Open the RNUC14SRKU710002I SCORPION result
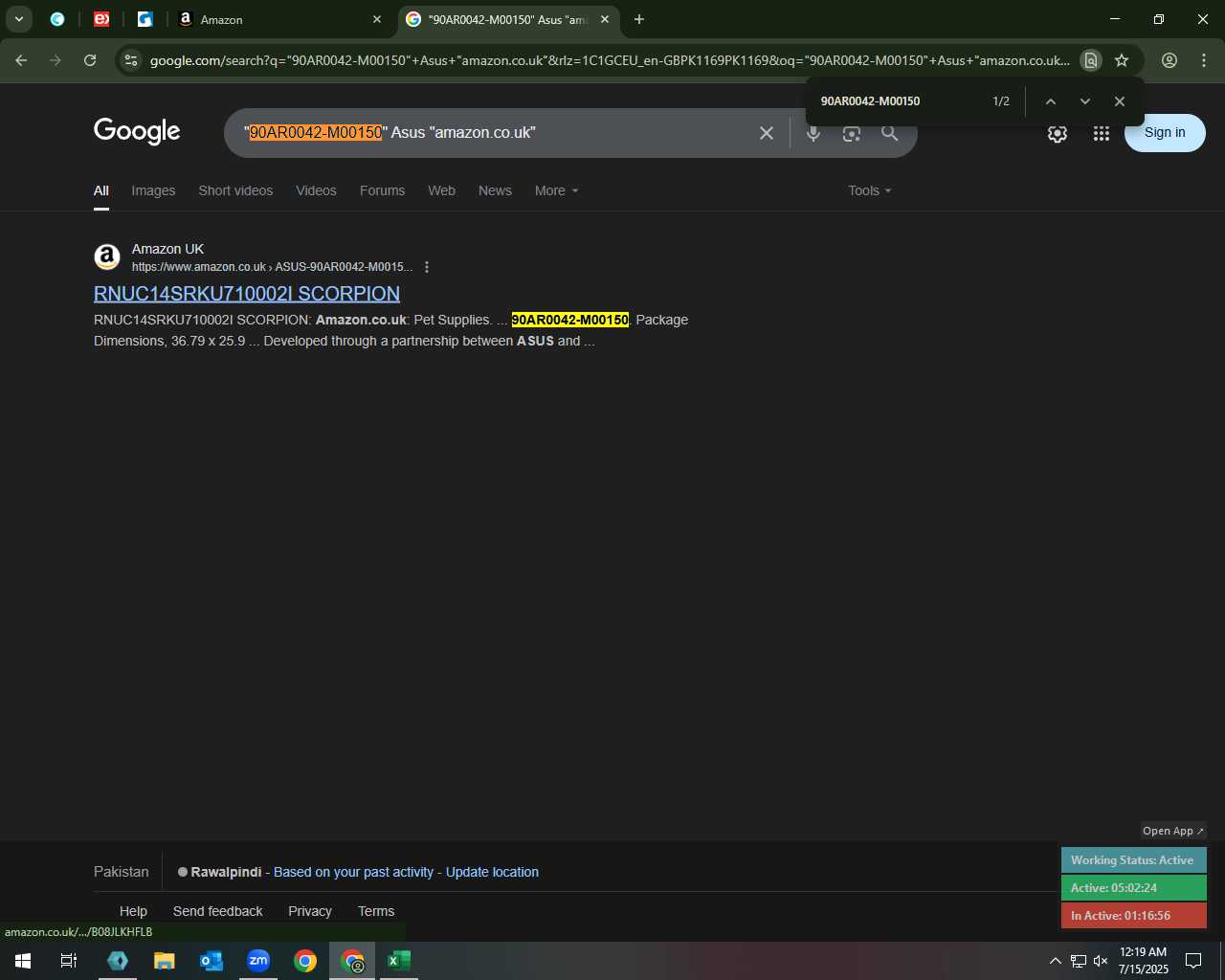Screen dimensions: 1225x980 247,294
